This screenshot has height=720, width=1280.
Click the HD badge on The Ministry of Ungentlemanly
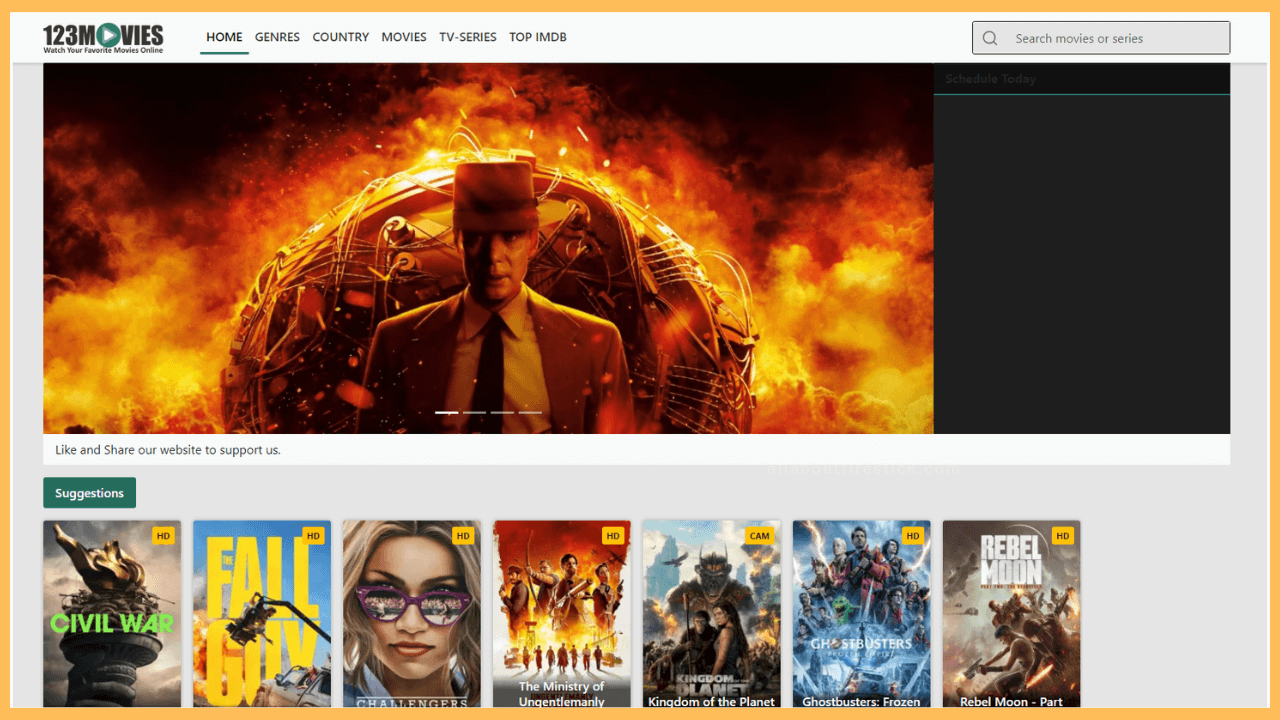click(613, 535)
